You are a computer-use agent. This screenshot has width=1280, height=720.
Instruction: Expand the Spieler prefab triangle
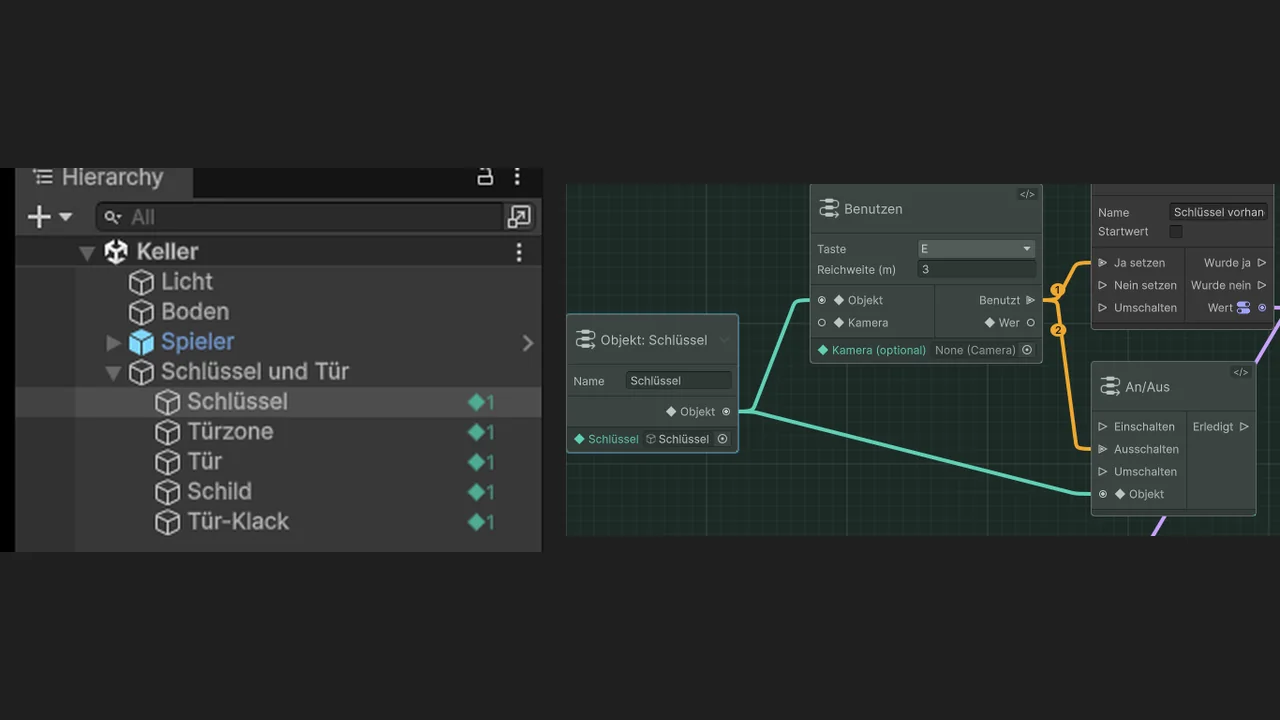point(113,343)
